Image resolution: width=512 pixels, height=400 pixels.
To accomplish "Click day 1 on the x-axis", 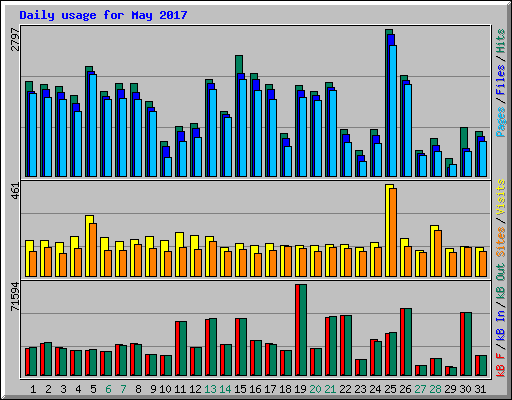I will 33,389.
